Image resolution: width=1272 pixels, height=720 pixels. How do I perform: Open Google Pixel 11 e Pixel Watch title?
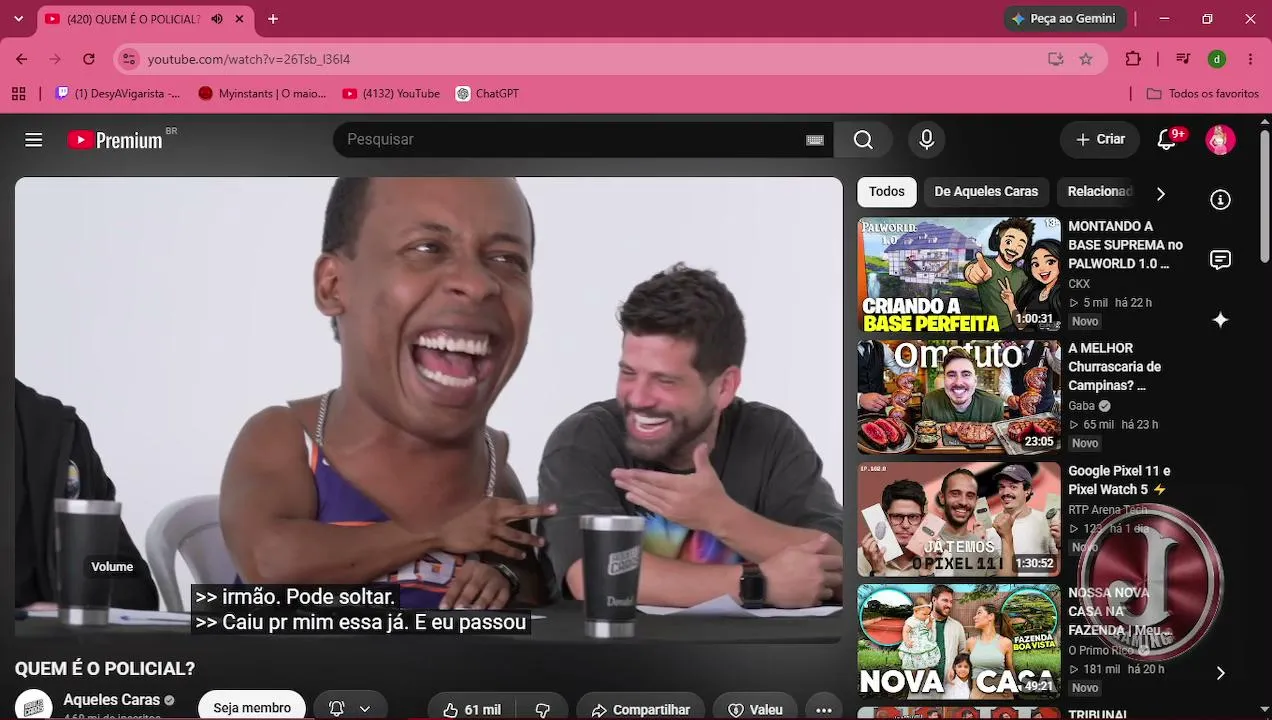[1119, 480]
